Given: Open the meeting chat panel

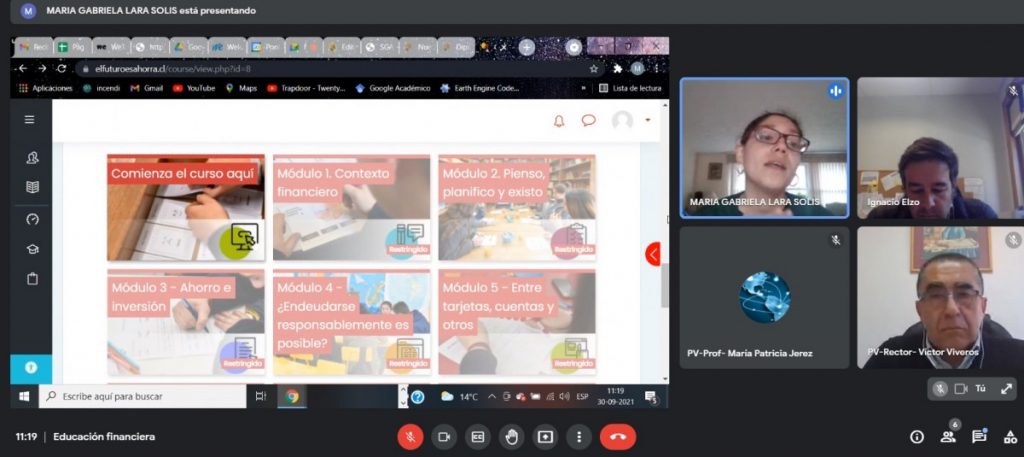Looking at the screenshot, I should pos(979,437).
